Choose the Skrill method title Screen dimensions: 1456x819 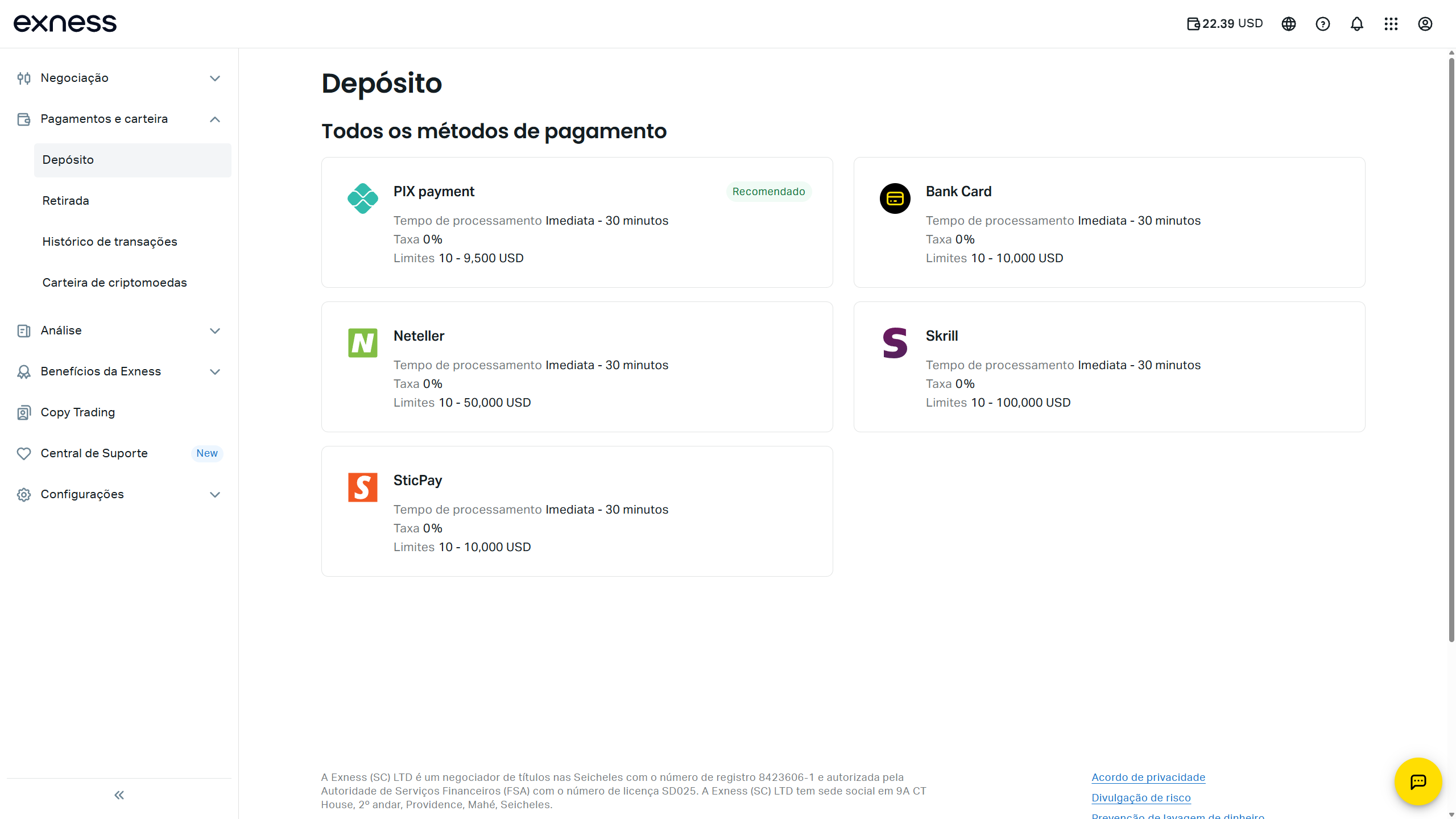click(942, 336)
